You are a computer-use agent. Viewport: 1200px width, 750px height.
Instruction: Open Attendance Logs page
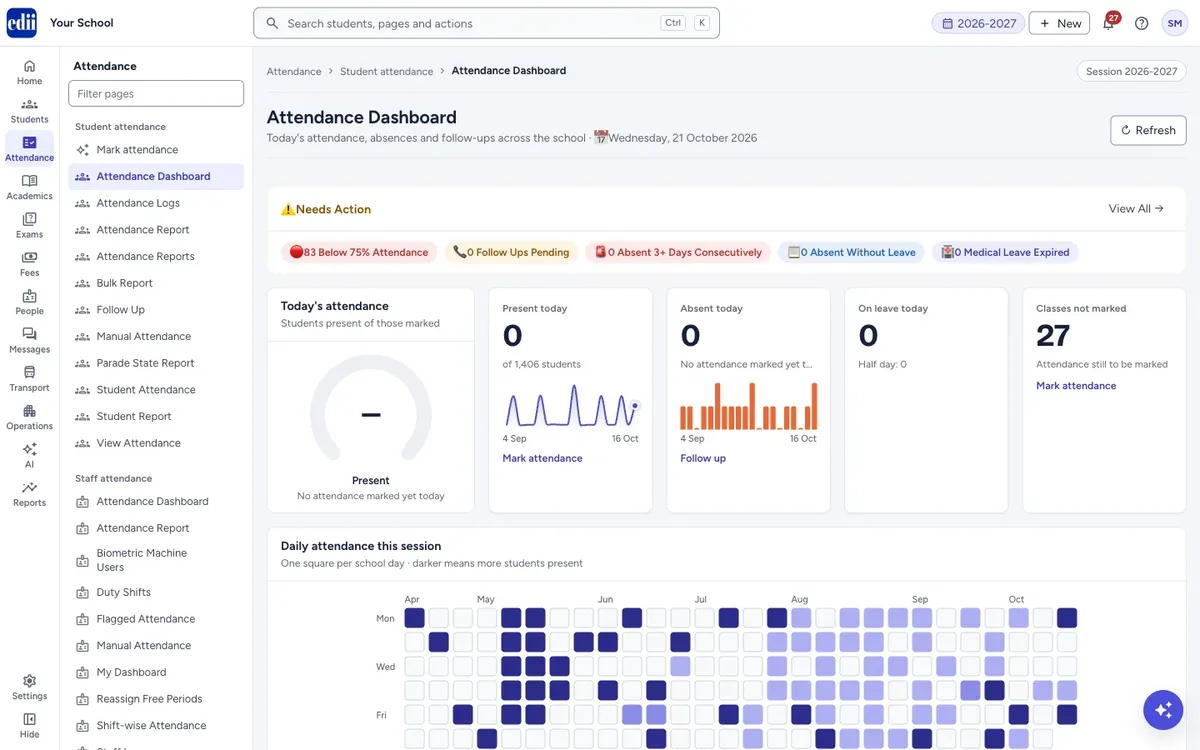(x=156, y=203)
